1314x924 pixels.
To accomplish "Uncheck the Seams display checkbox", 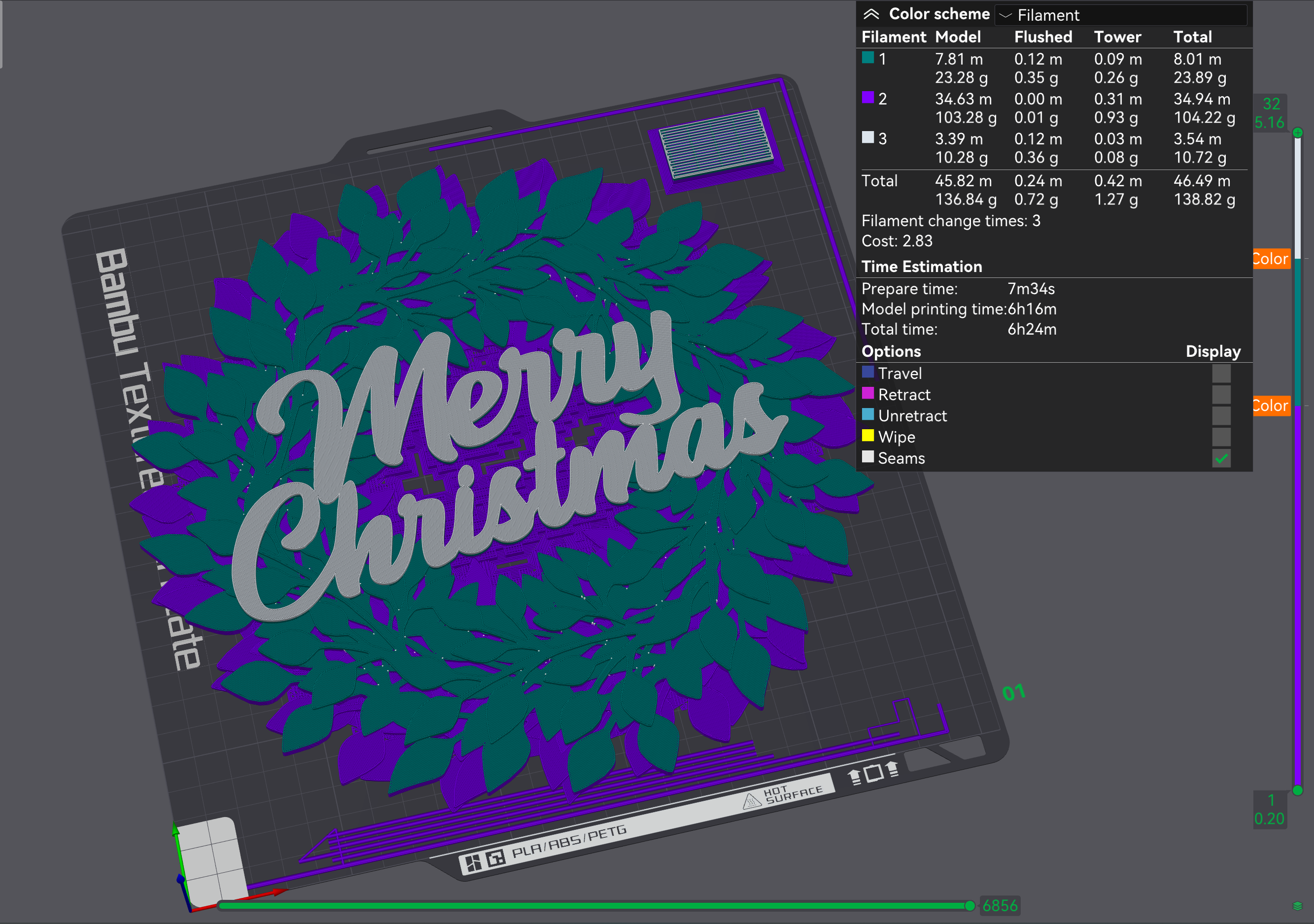I will coord(1221,458).
